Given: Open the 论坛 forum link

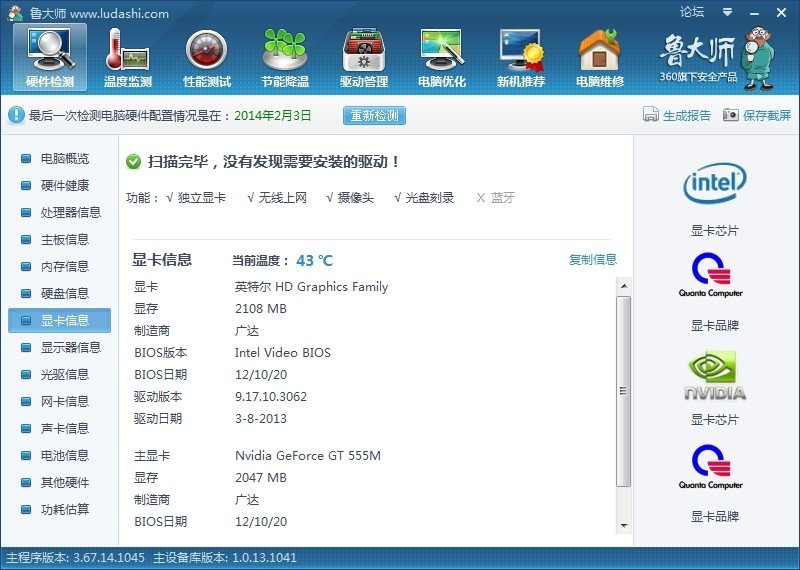Looking at the screenshot, I should [692, 12].
